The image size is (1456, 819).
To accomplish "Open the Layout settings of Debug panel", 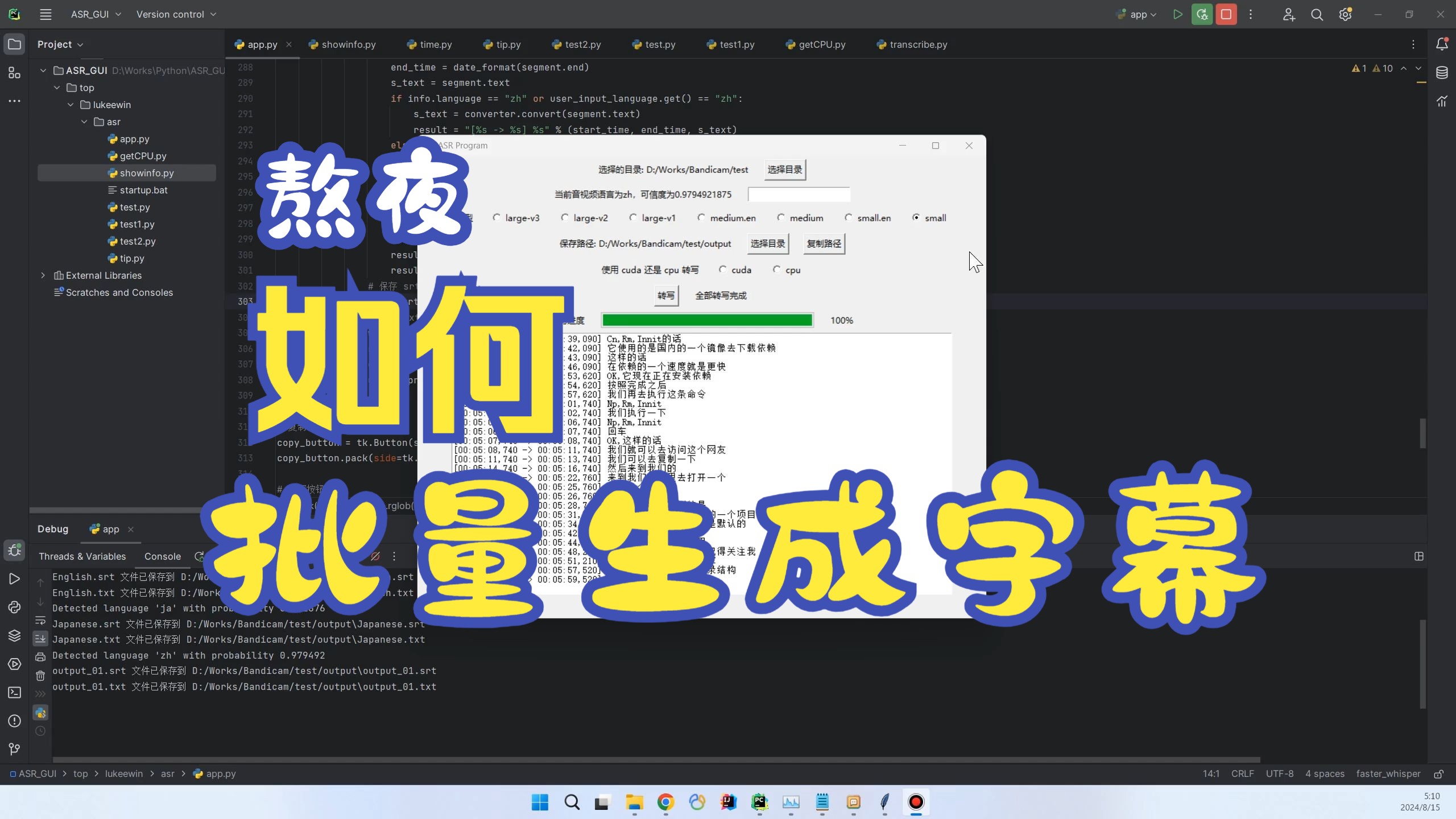I will [1418, 556].
